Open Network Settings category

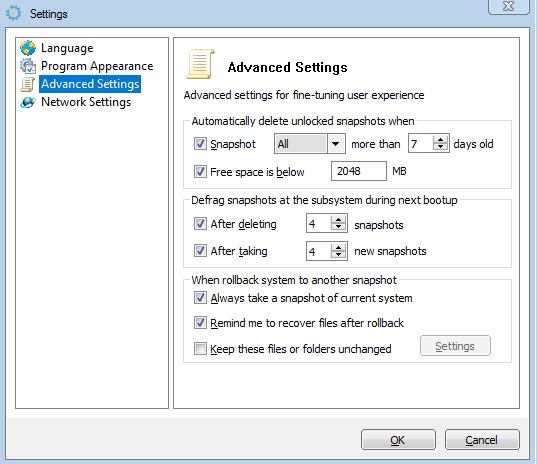click(86, 102)
